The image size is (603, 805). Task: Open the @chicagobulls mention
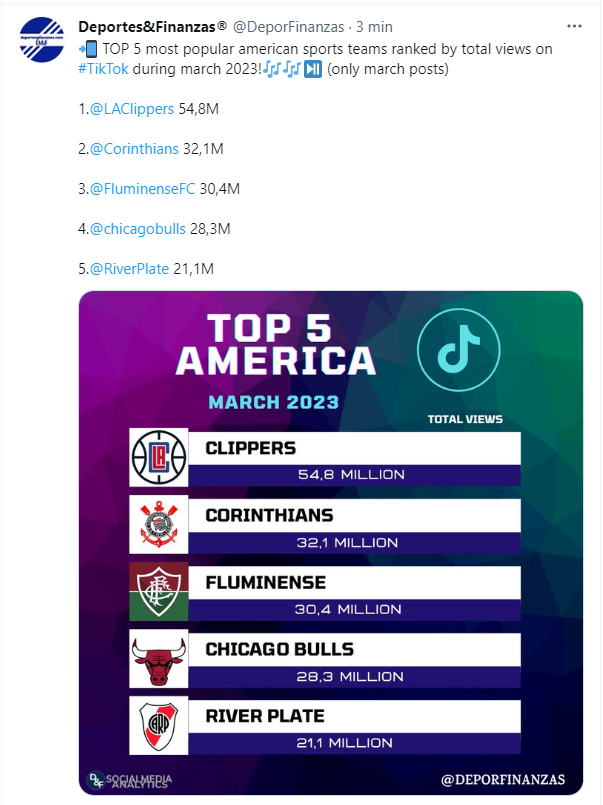point(138,229)
